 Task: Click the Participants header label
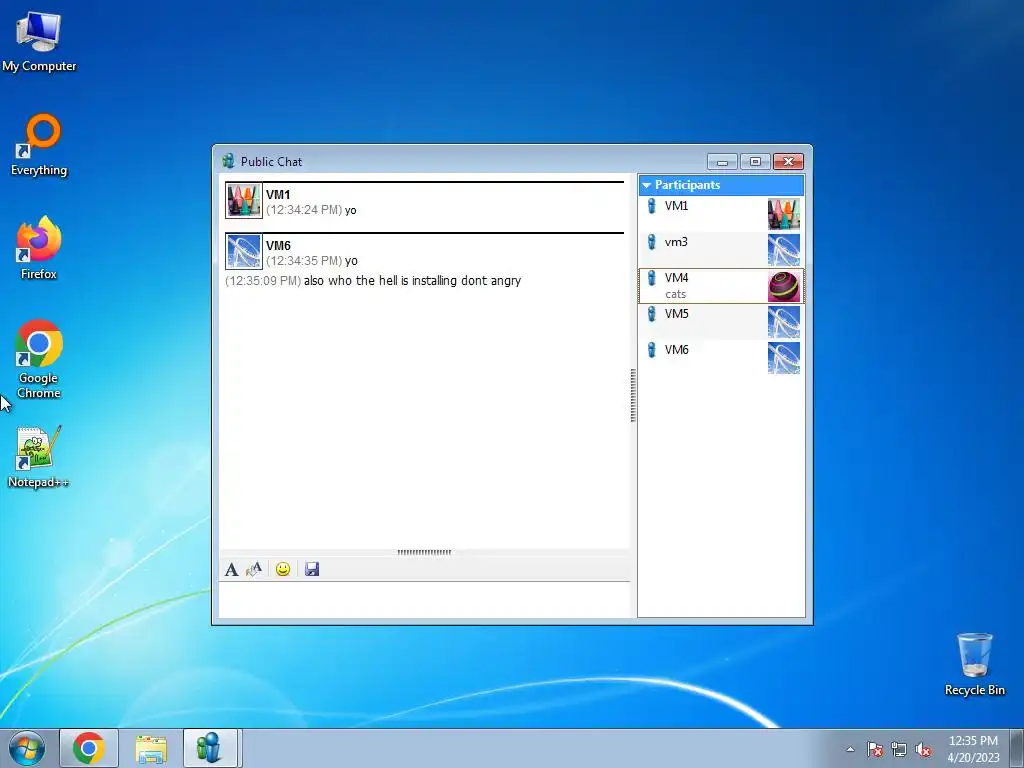[x=687, y=185]
